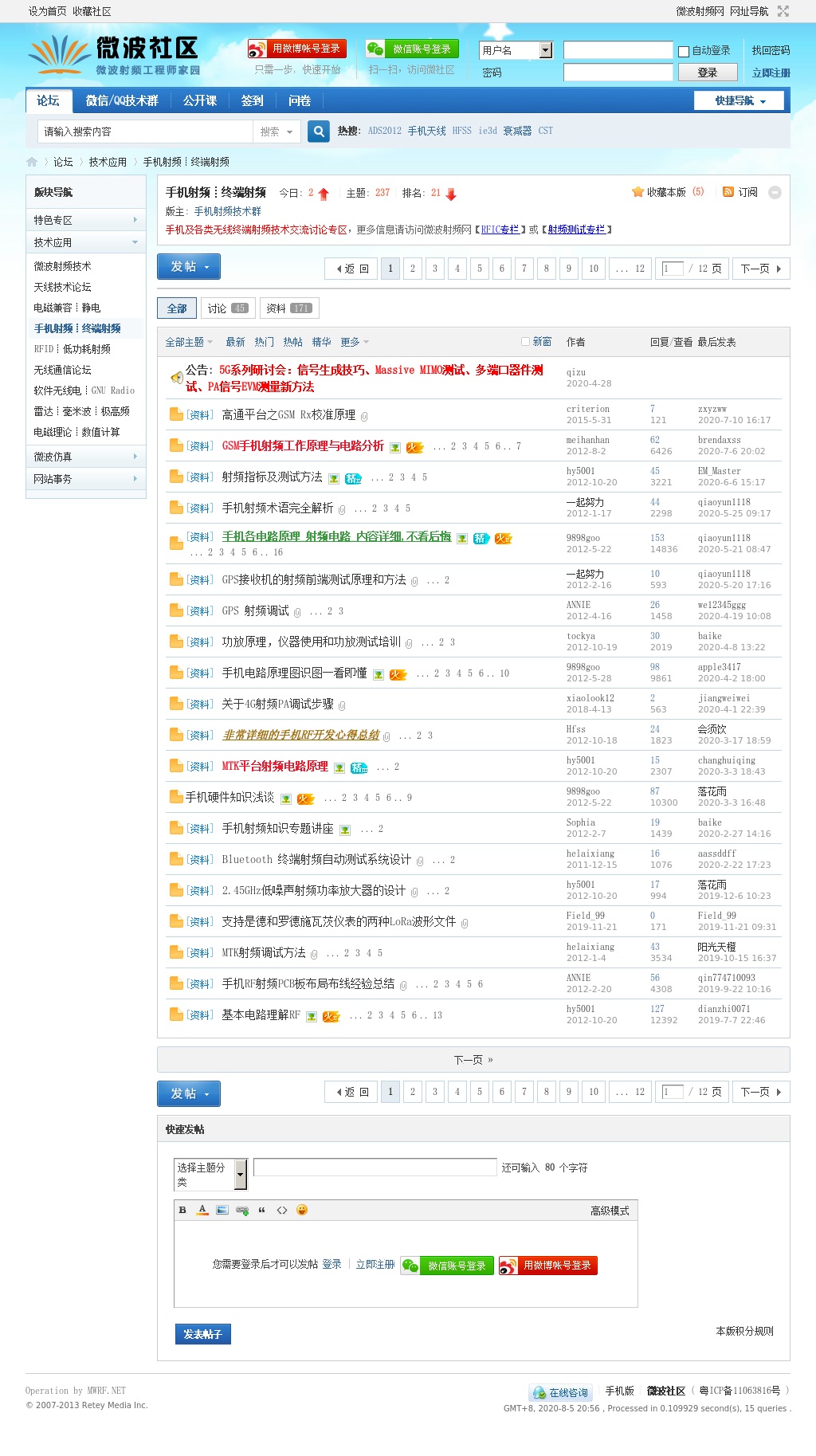Expand the 网站事务 sidebar section

point(86,479)
